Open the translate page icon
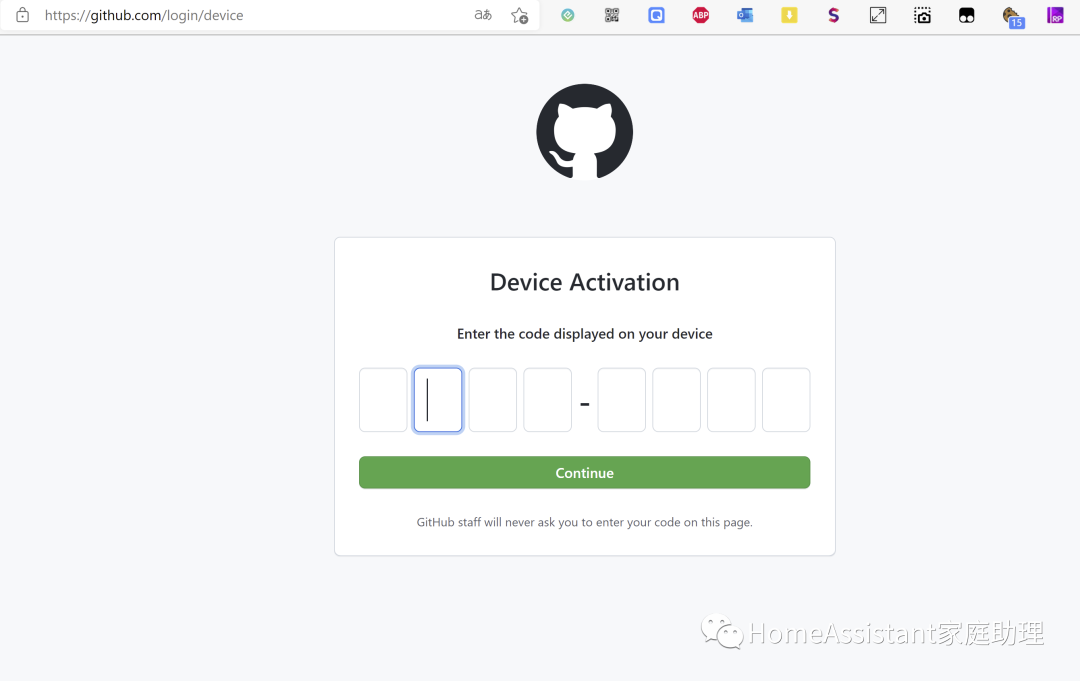 483,15
